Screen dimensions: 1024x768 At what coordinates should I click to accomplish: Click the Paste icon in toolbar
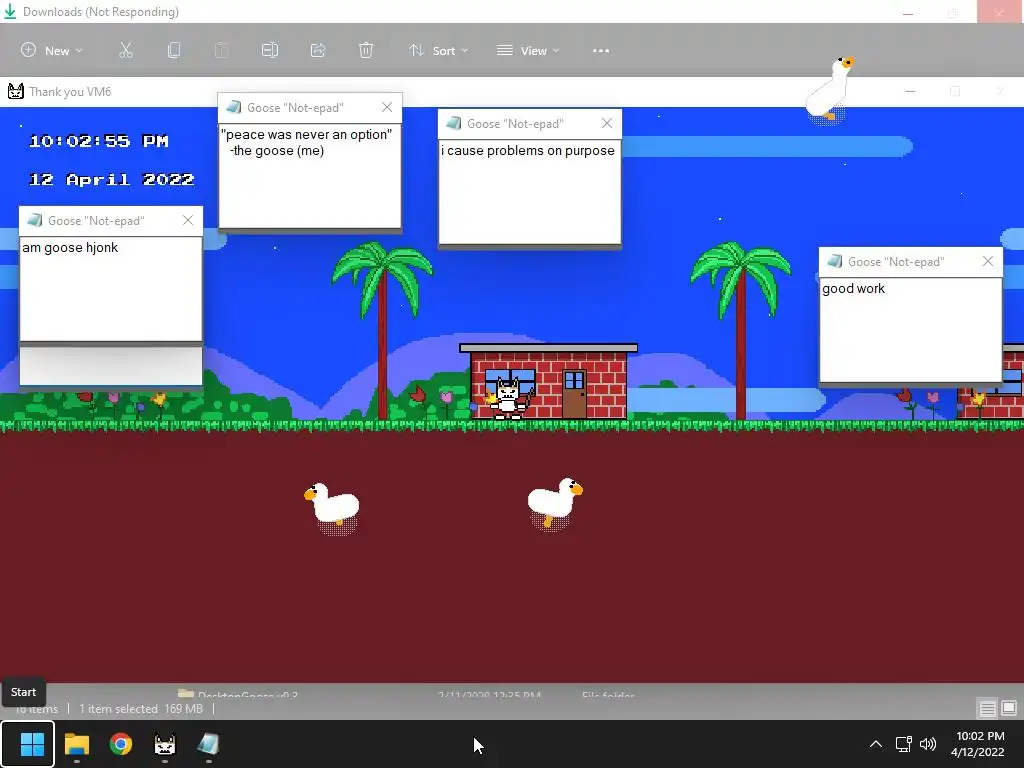pyautogui.click(x=222, y=50)
